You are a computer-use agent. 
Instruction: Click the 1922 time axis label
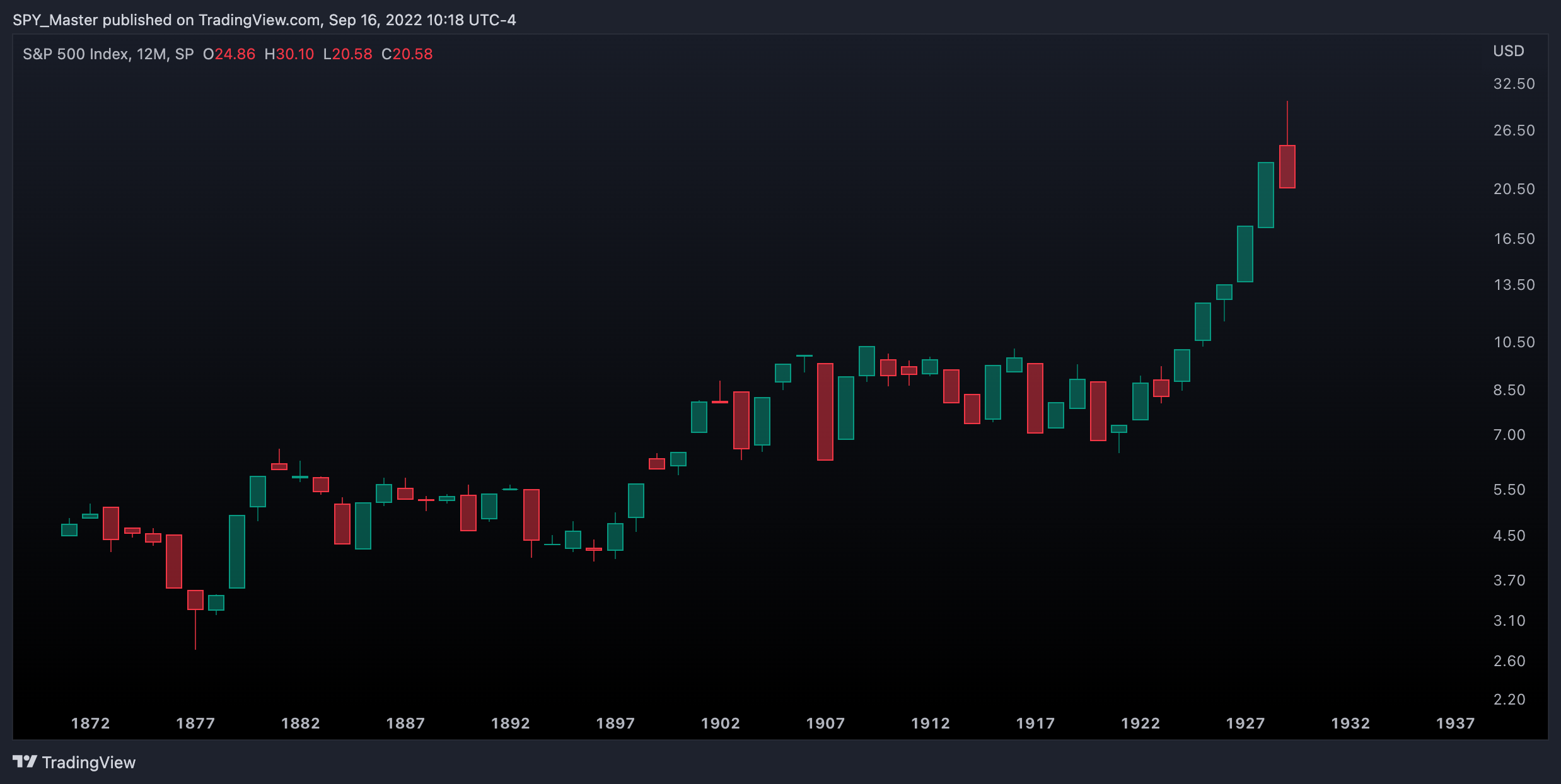coord(1140,723)
